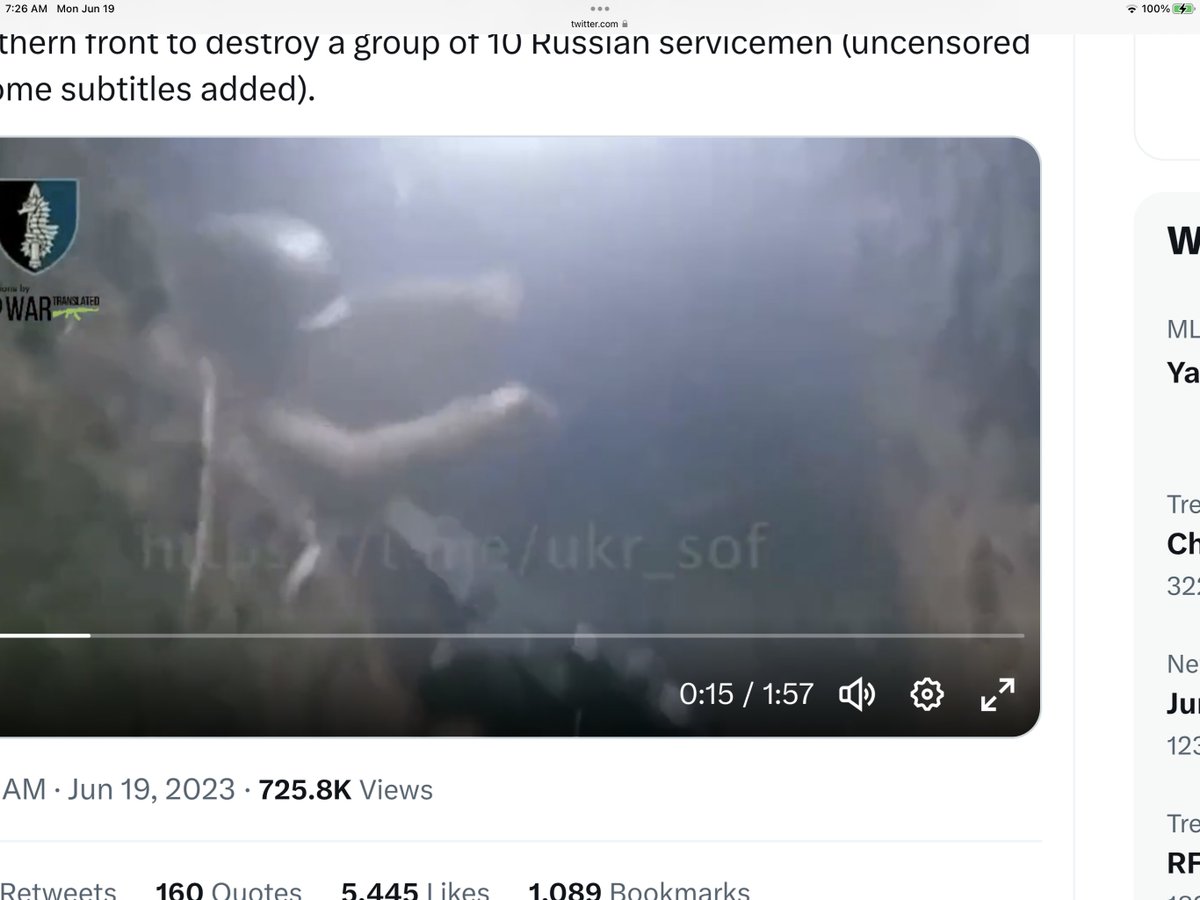Open video settings gear

pos(927,694)
